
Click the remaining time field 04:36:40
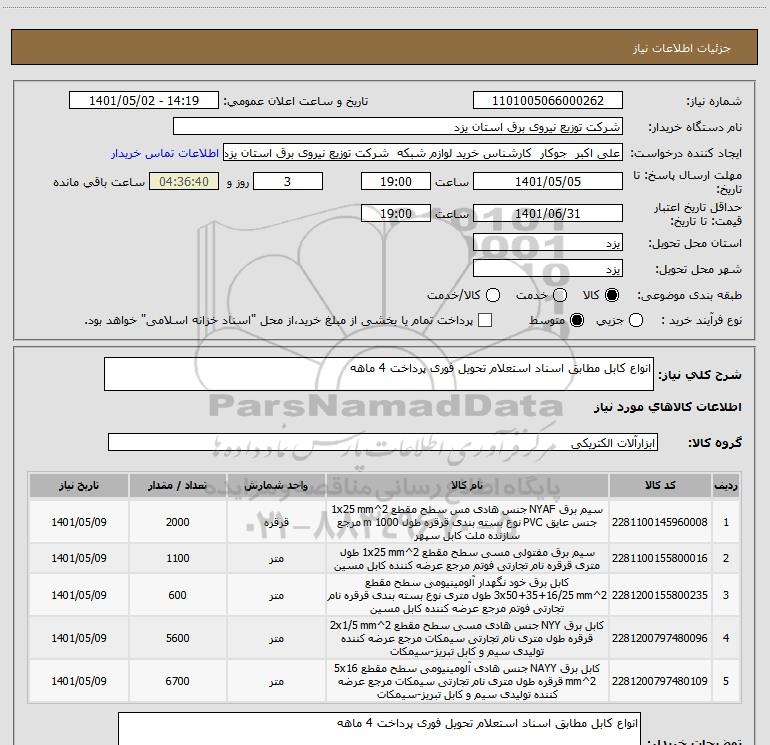tap(184, 182)
